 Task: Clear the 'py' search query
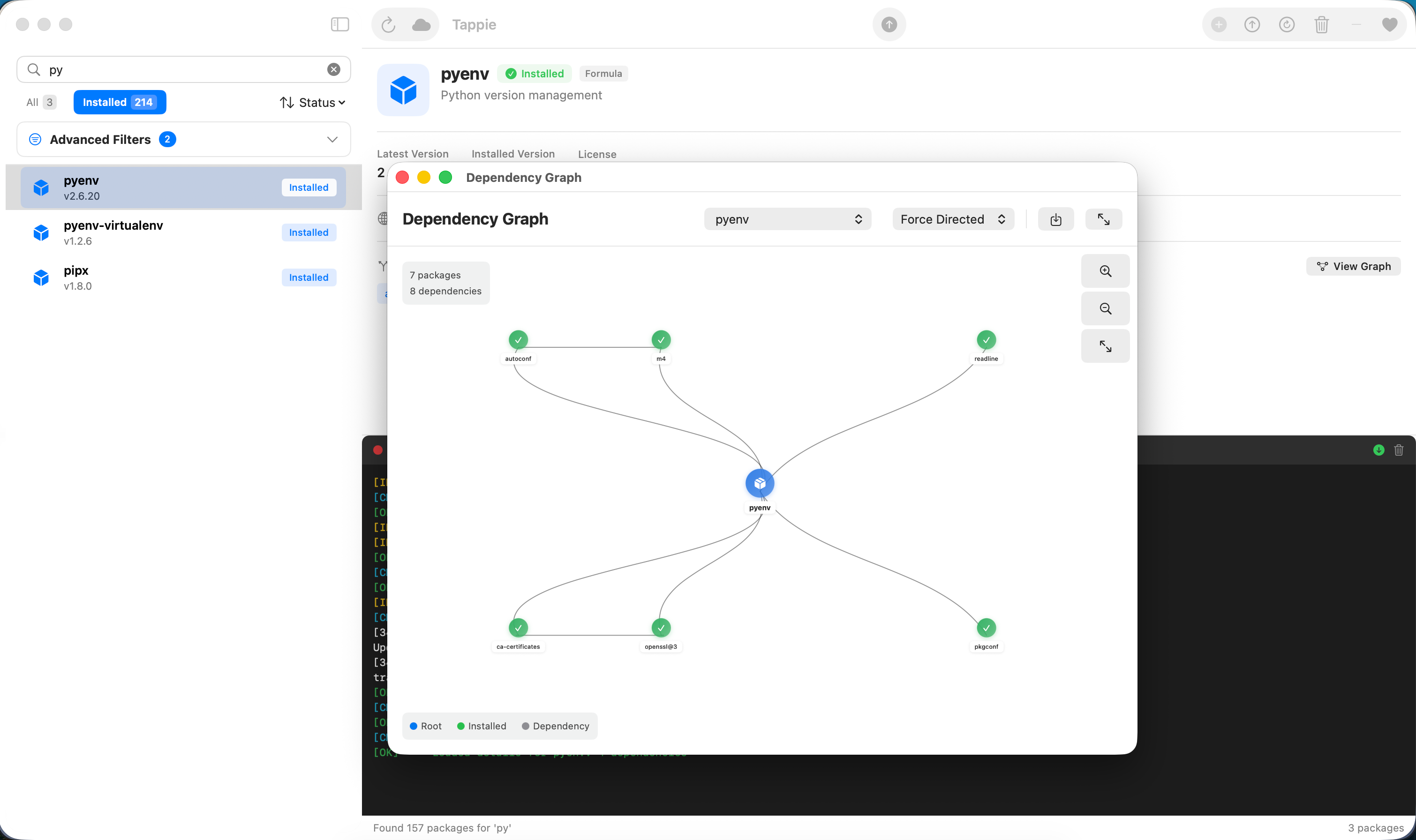click(333, 69)
